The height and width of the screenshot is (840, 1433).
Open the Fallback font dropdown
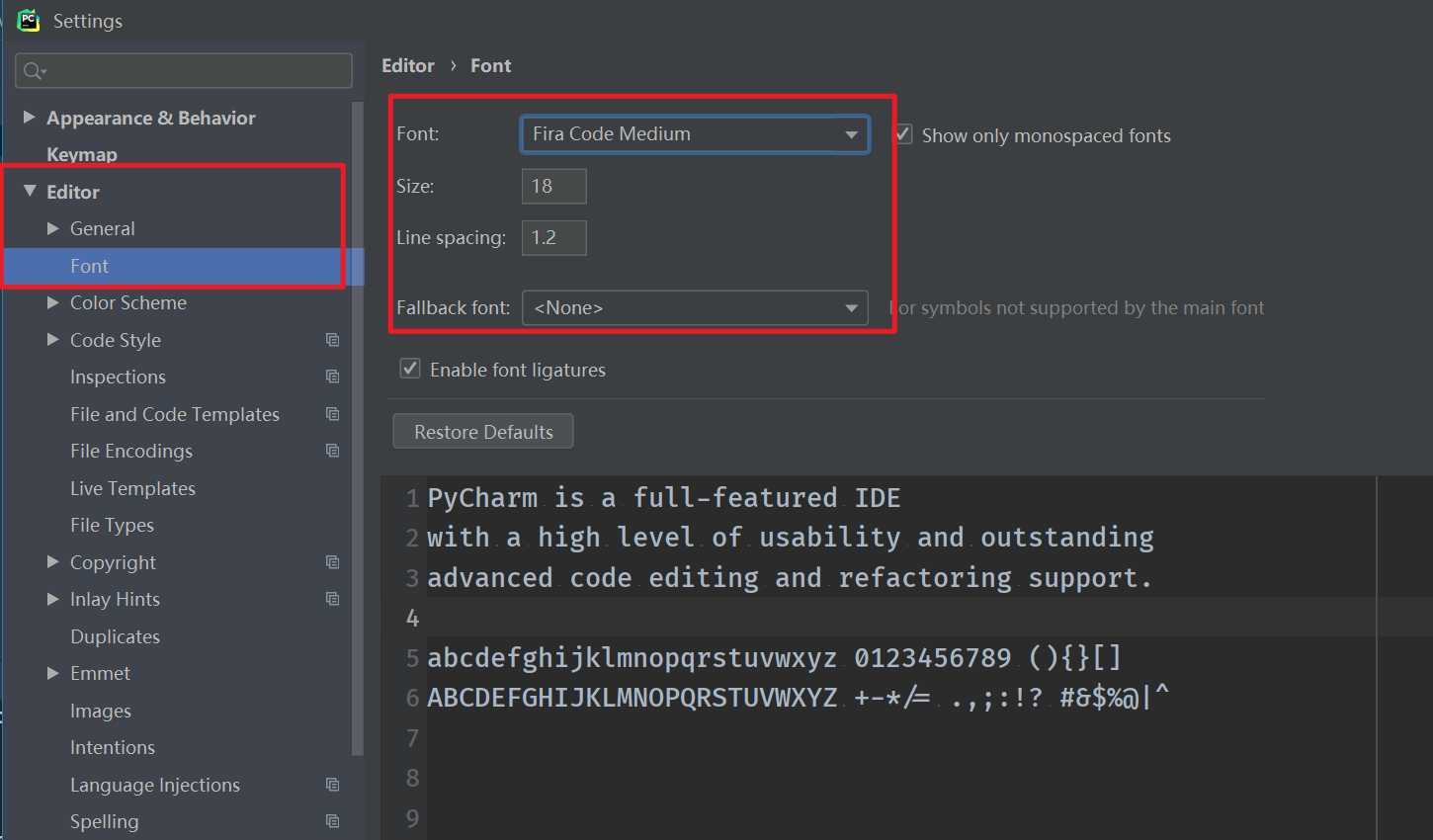tap(695, 307)
